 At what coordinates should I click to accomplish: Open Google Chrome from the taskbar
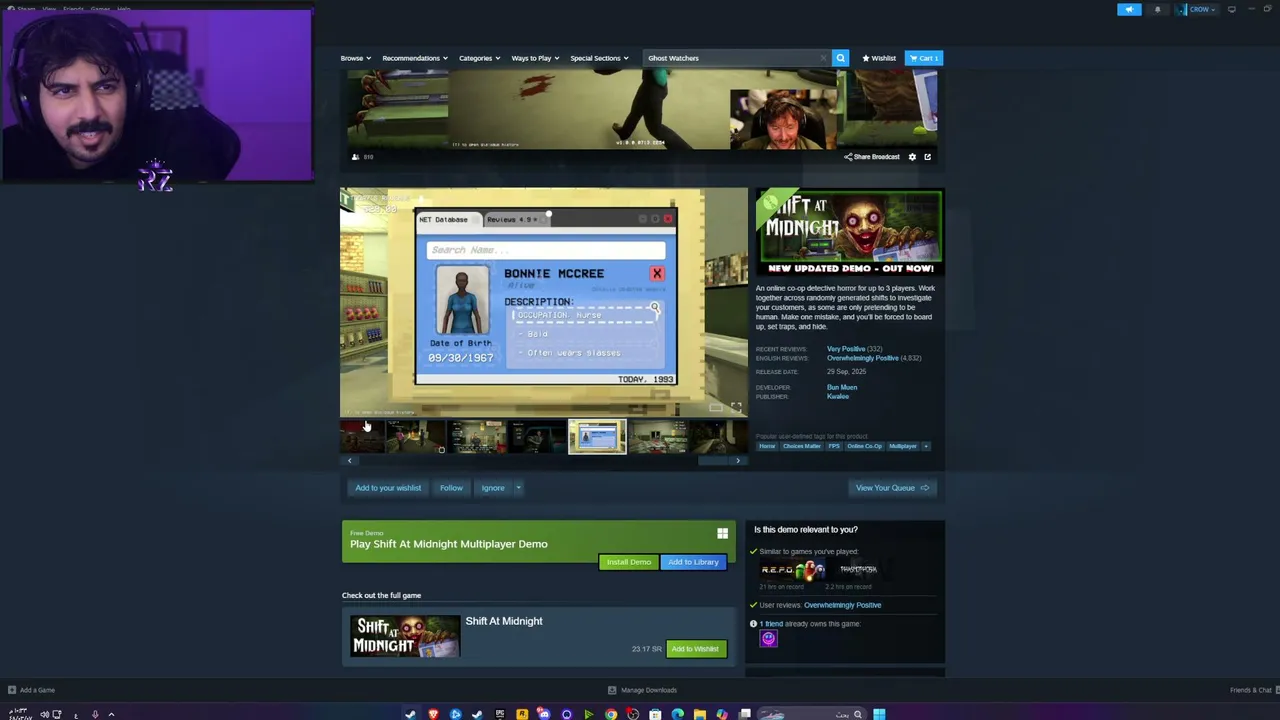click(611, 714)
